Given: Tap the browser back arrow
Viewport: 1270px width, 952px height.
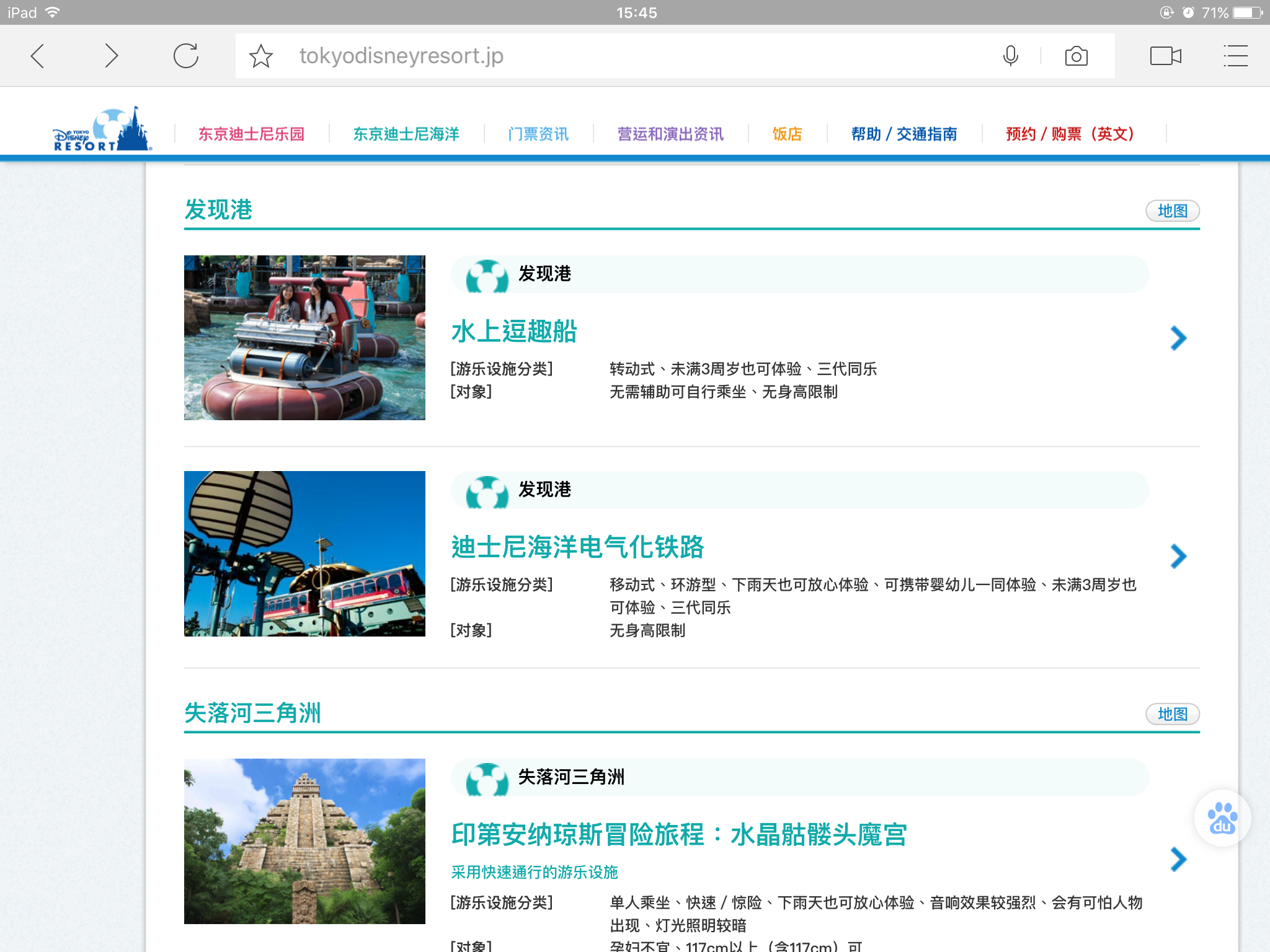Looking at the screenshot, I should [38, 56].
